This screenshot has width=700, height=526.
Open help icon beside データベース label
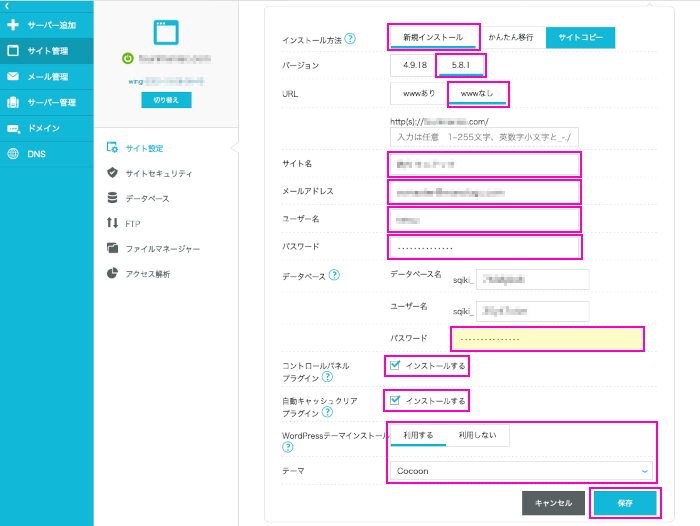334,275
